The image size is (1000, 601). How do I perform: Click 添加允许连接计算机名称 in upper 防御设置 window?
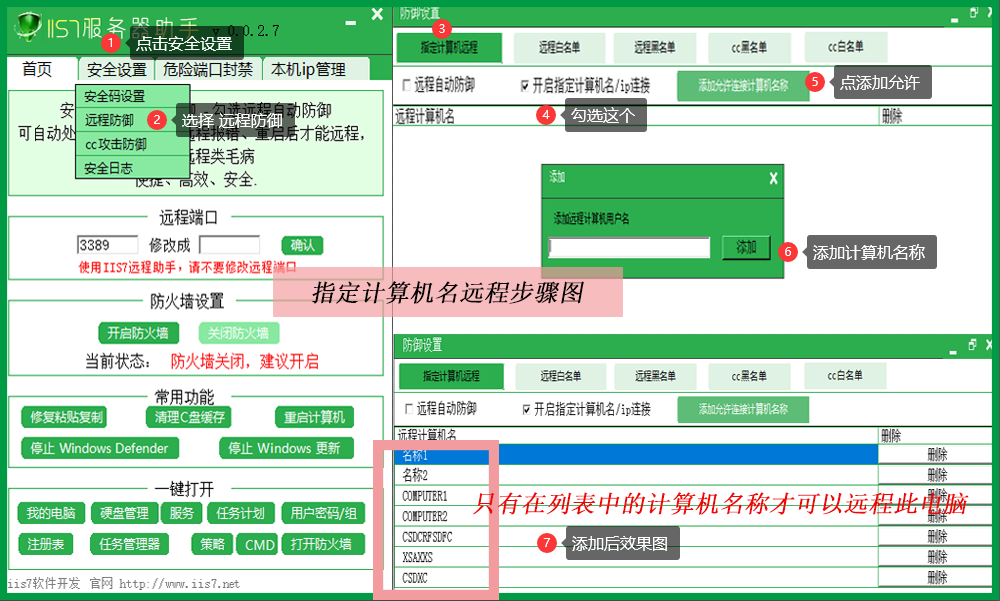pos(743,85)
